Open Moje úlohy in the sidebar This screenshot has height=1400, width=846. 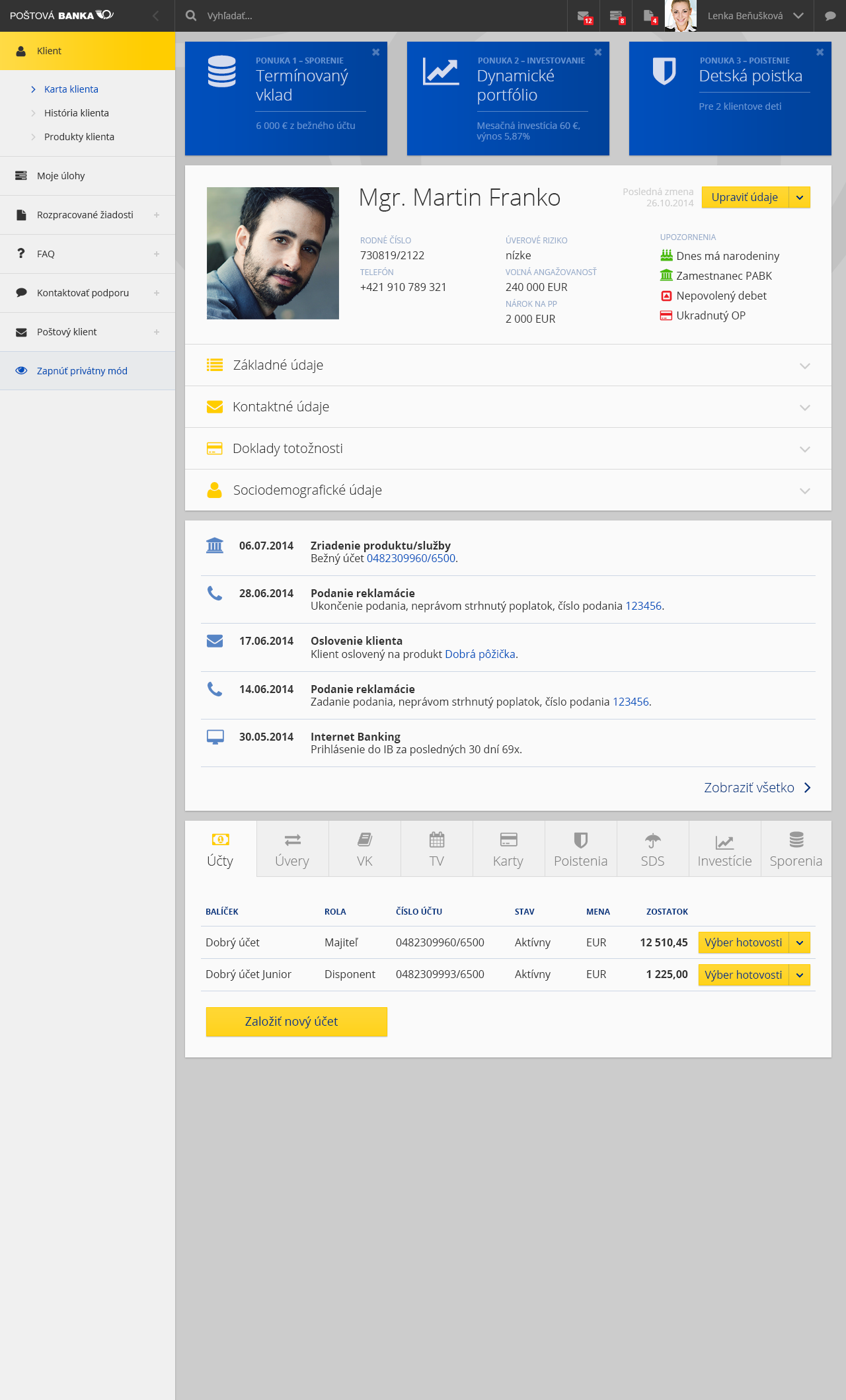pyautogui.click(x=87, y=176)
